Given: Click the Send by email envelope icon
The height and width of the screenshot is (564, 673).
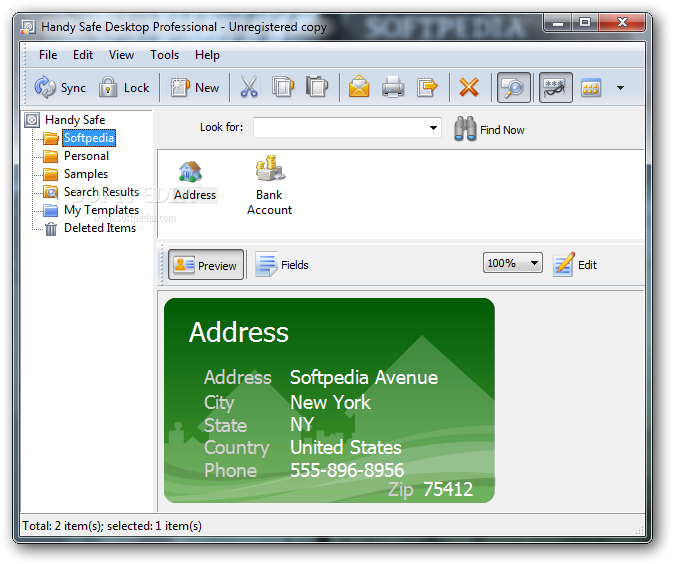Looking at the screenshot, I should (359, 87).
